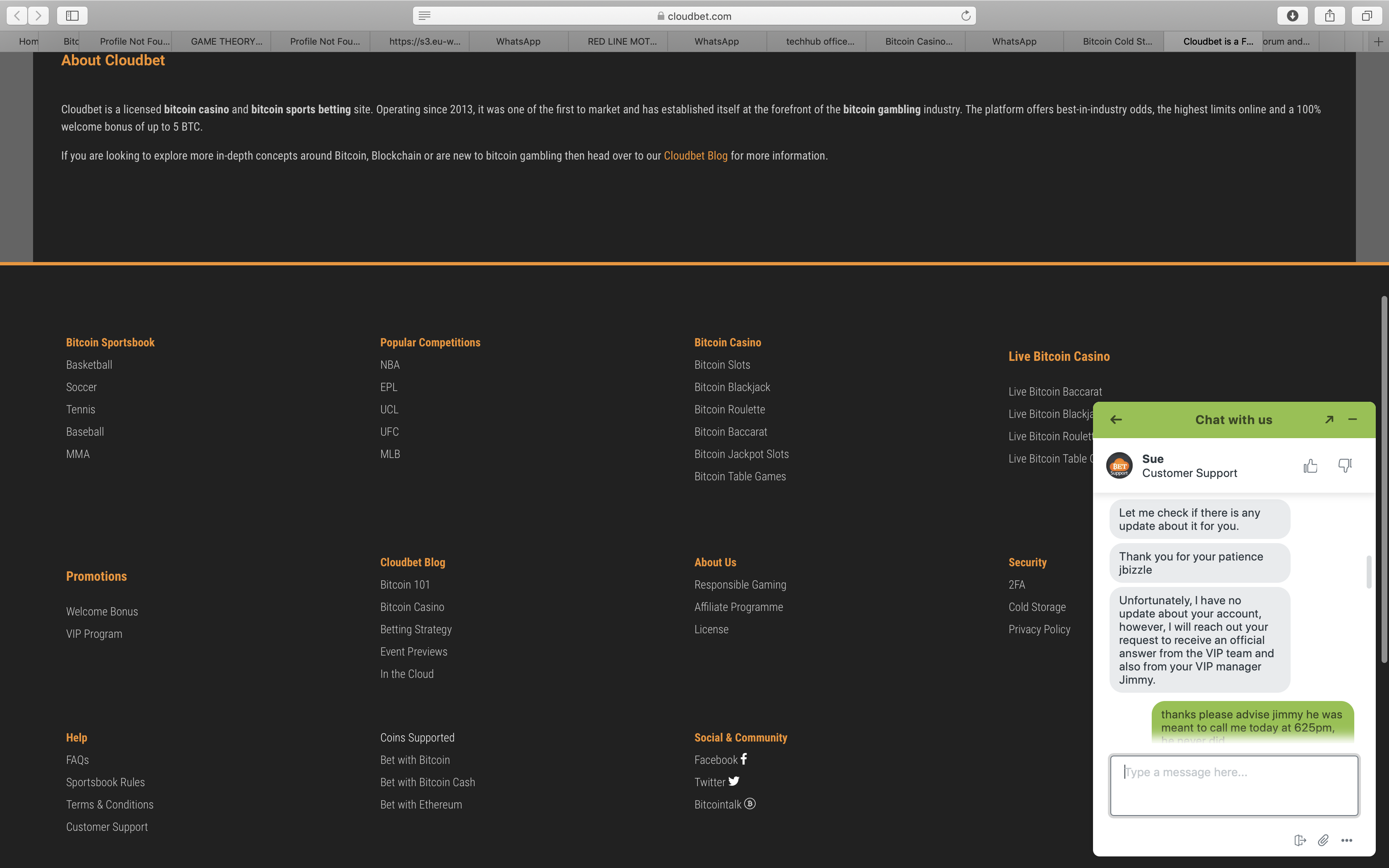The image size is (1389, 868).
Task: Minimize the chat with us widget
Action: tap(1352, 420)
